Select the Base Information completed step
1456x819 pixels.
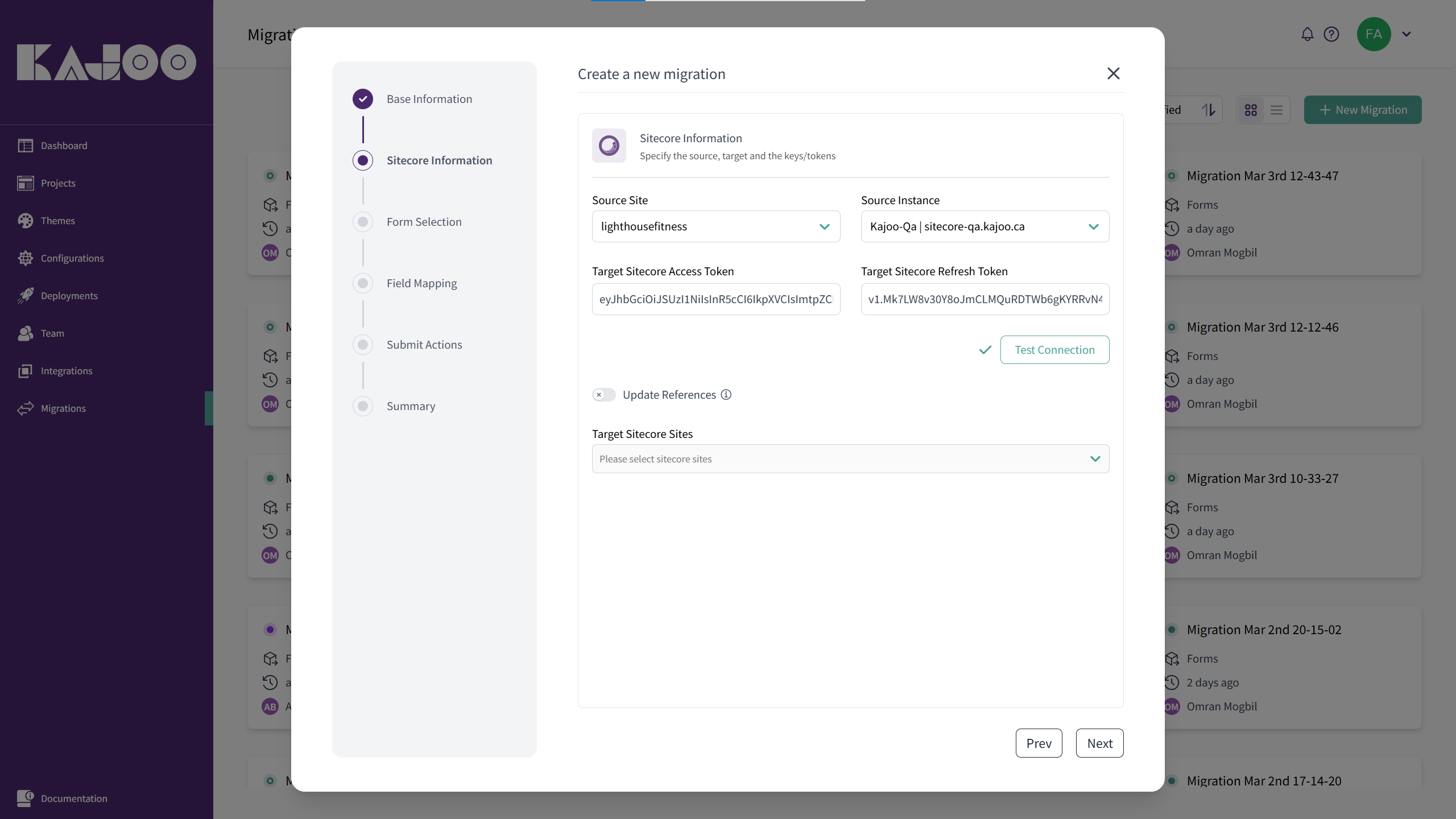tap(363, 99)
